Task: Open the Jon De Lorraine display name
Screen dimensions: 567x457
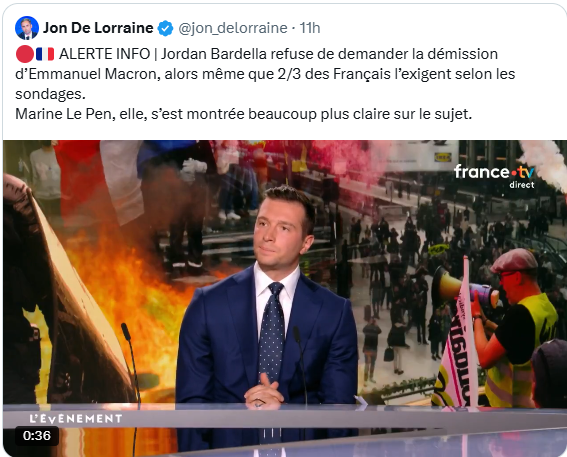Action: pos(98,28)
